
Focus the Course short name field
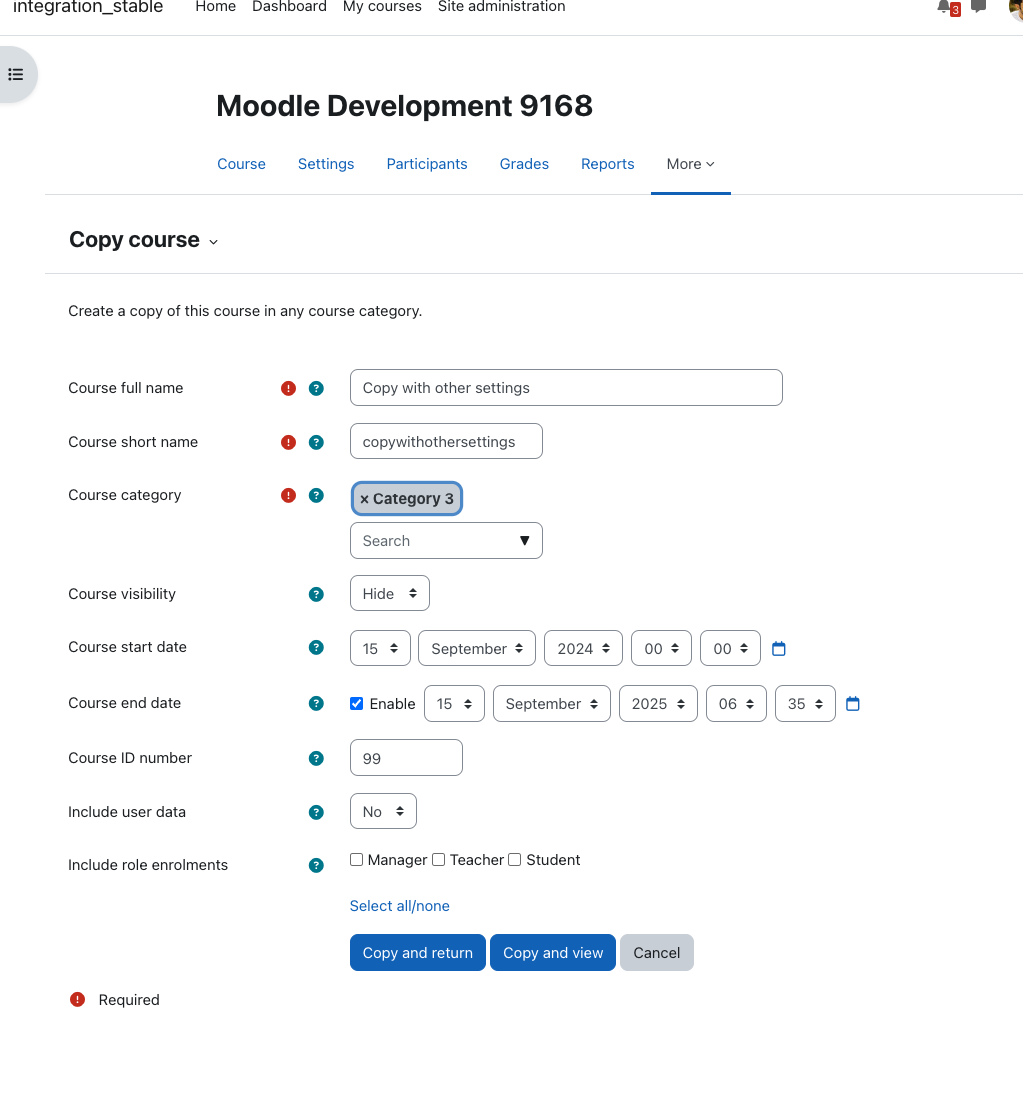point(446,442)
